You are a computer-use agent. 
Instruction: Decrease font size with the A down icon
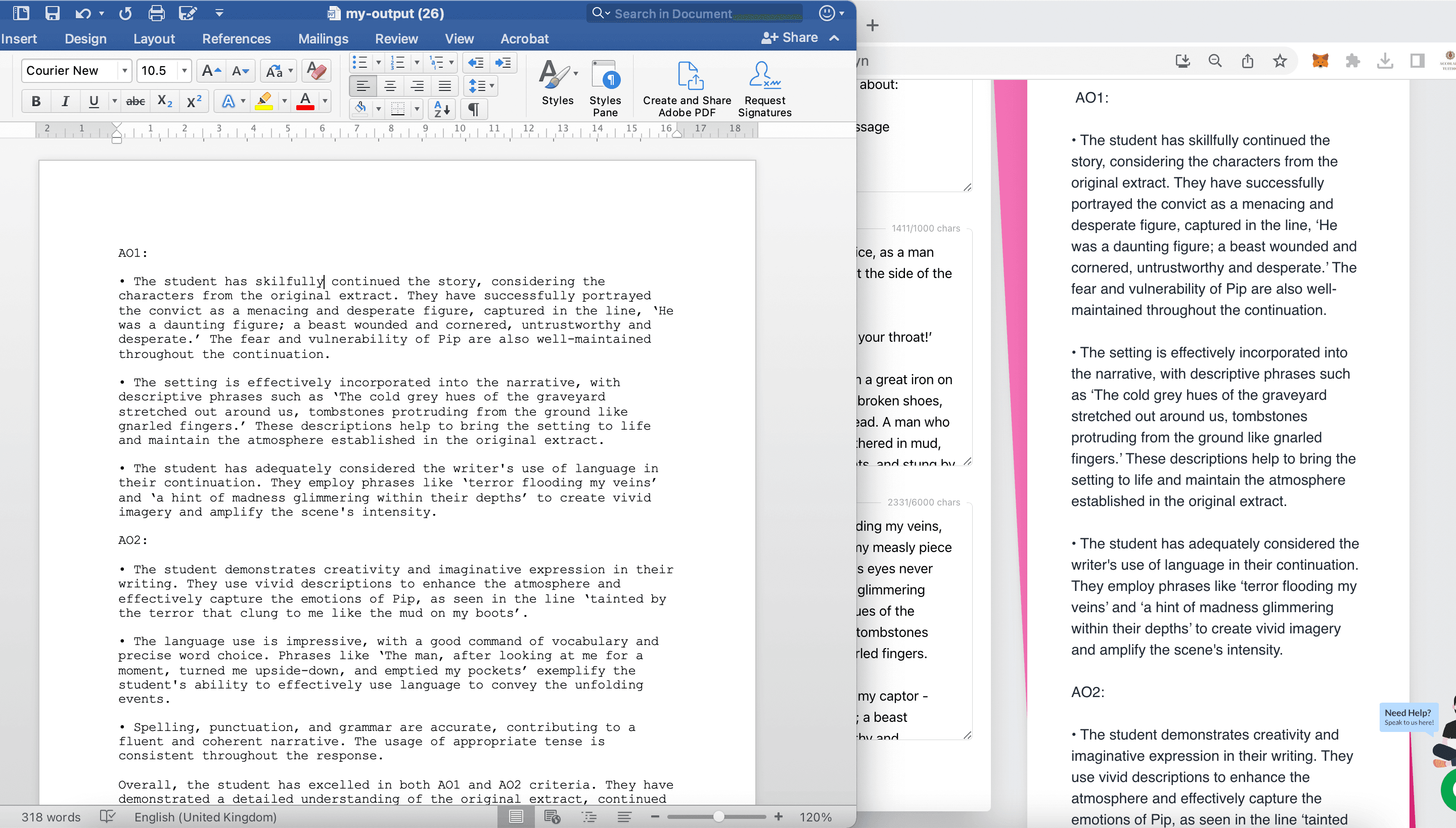(241, 71)
